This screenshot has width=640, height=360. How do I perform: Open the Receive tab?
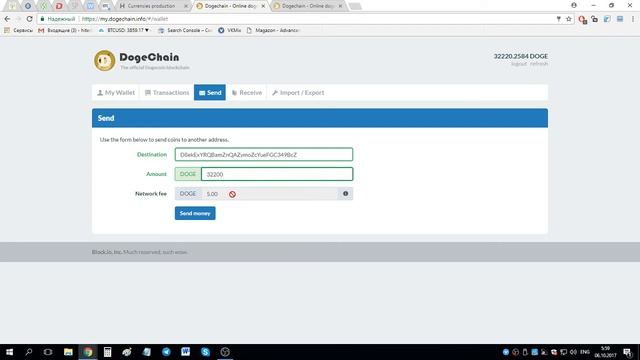click(x=247, y=93)
